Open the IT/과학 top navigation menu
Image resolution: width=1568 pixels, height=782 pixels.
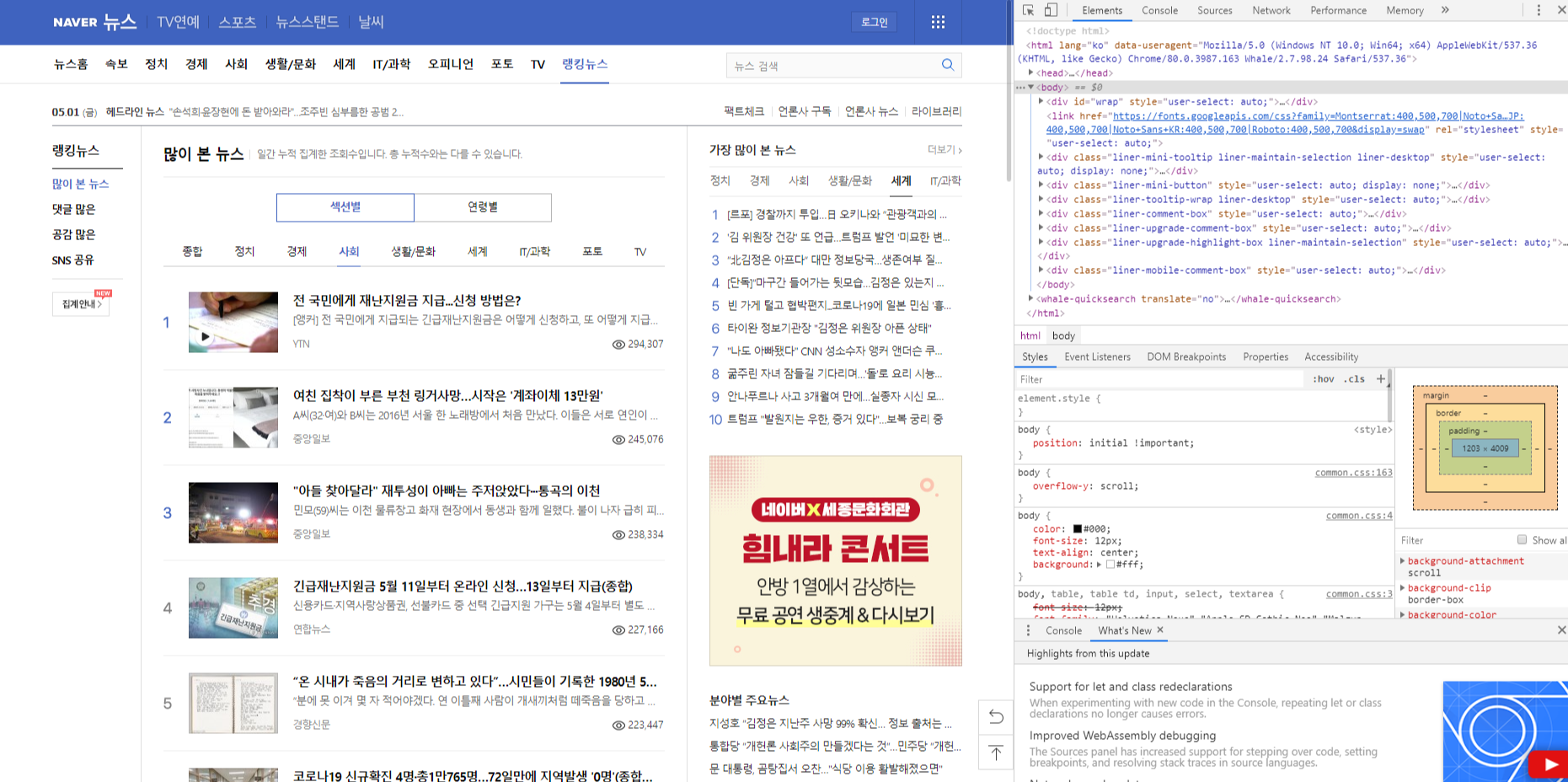click(392, 64)
